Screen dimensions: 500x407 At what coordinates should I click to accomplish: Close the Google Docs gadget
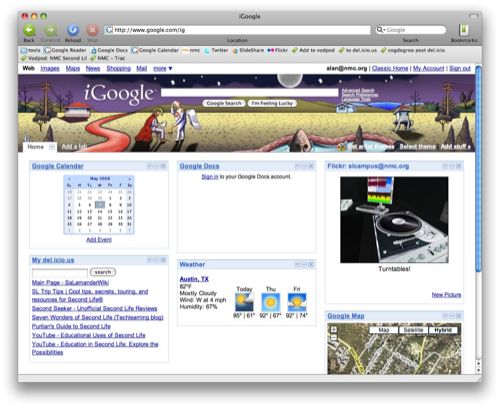click(311, 166)
